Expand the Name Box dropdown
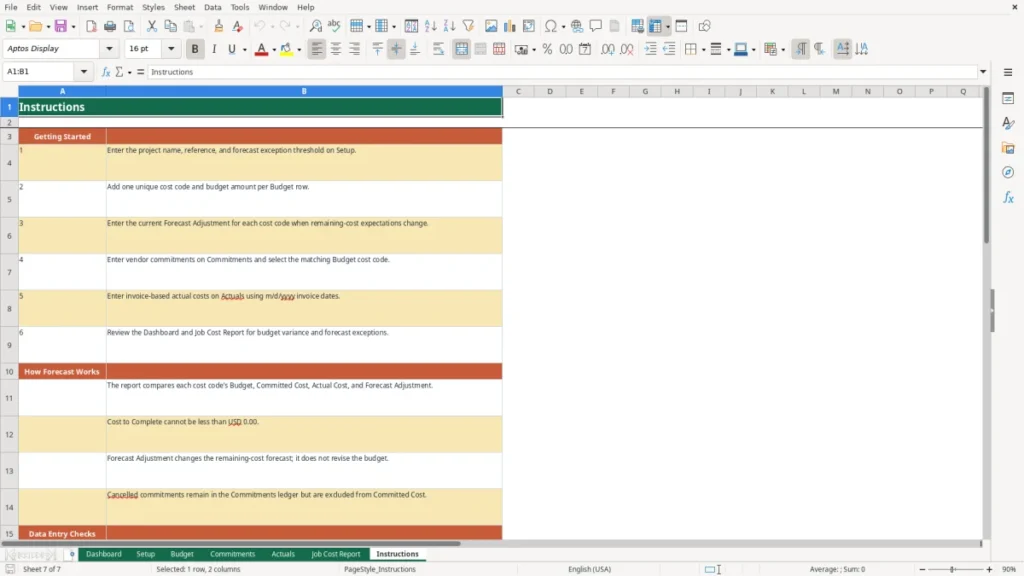 [x=84, y=72]
